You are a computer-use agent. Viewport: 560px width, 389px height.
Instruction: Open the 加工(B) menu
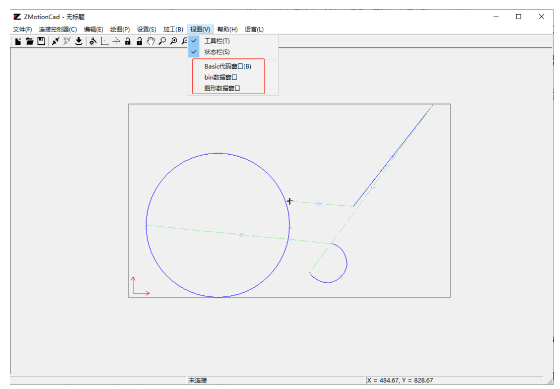coord(173,29)
